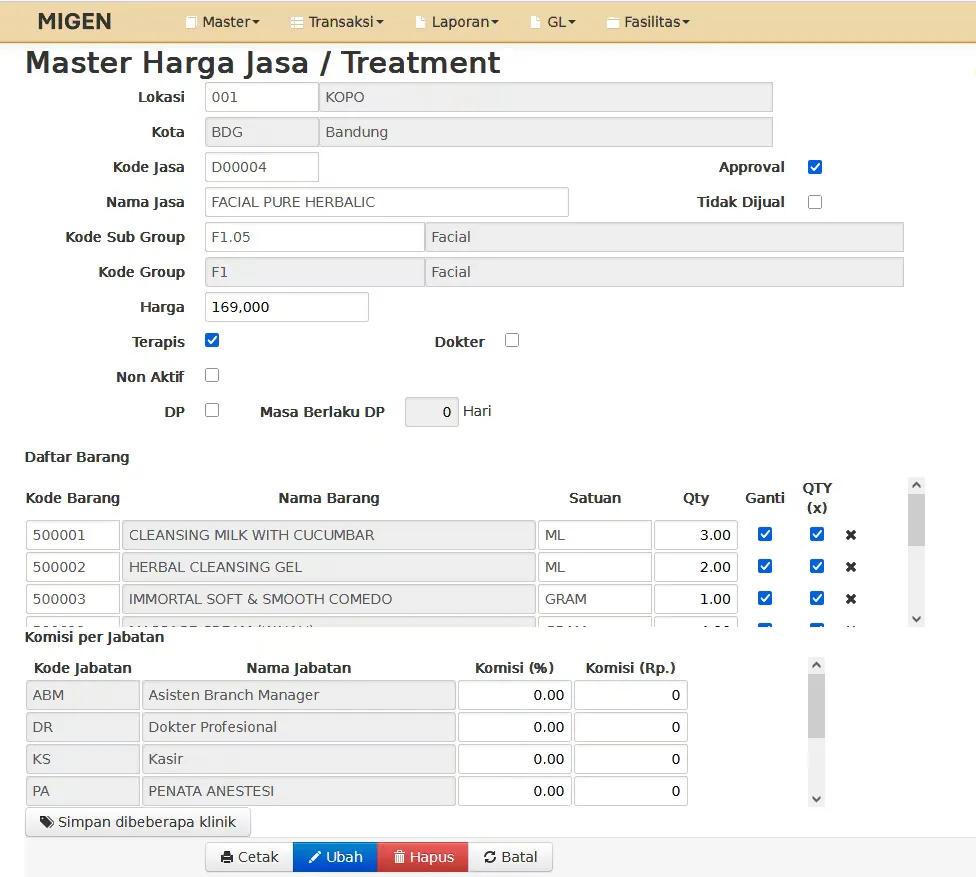Click the Fasilitas folder icon
Screen dimensions: 976x877
coord(612,22)
